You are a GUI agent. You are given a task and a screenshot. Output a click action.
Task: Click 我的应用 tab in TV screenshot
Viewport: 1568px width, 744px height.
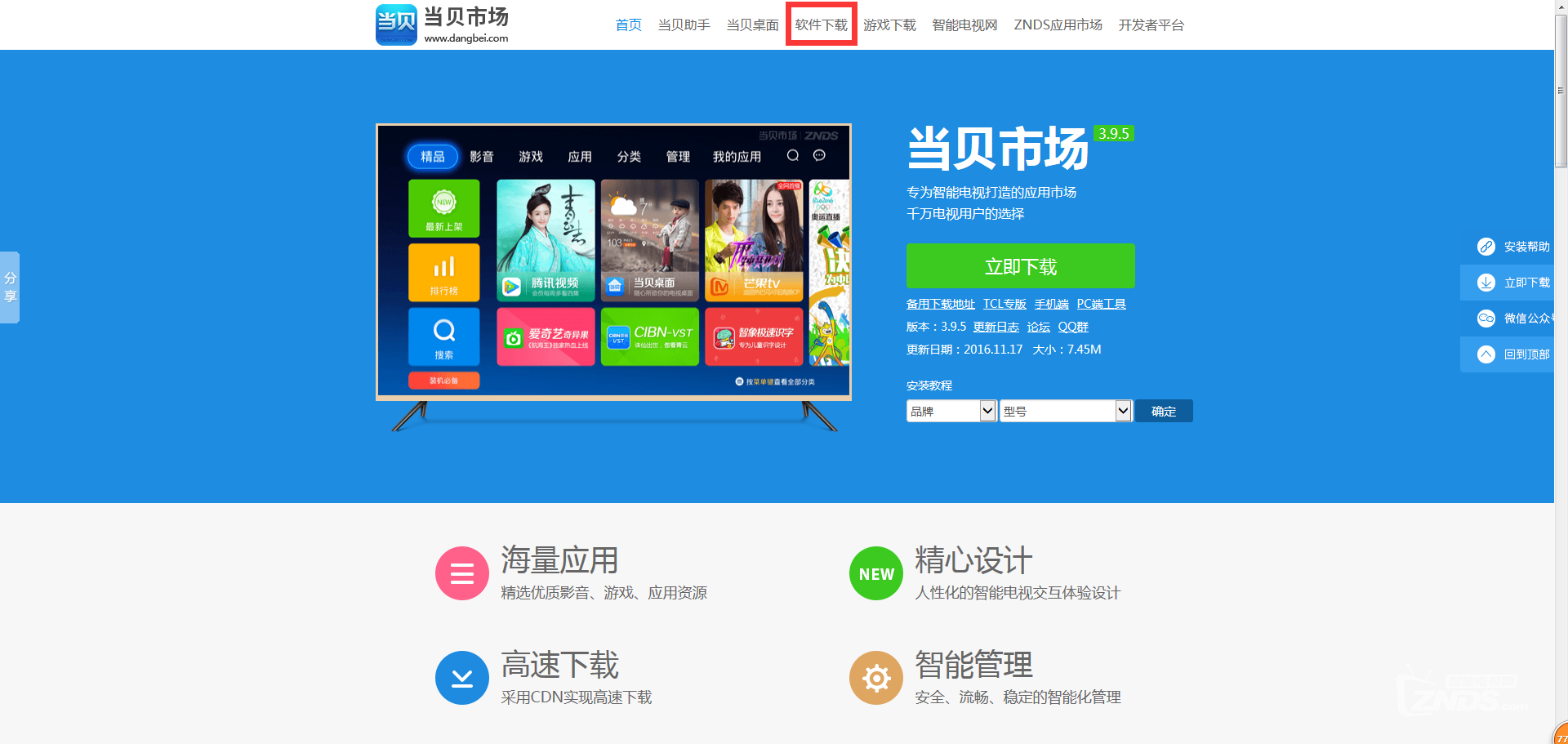[x=737, y=157]
